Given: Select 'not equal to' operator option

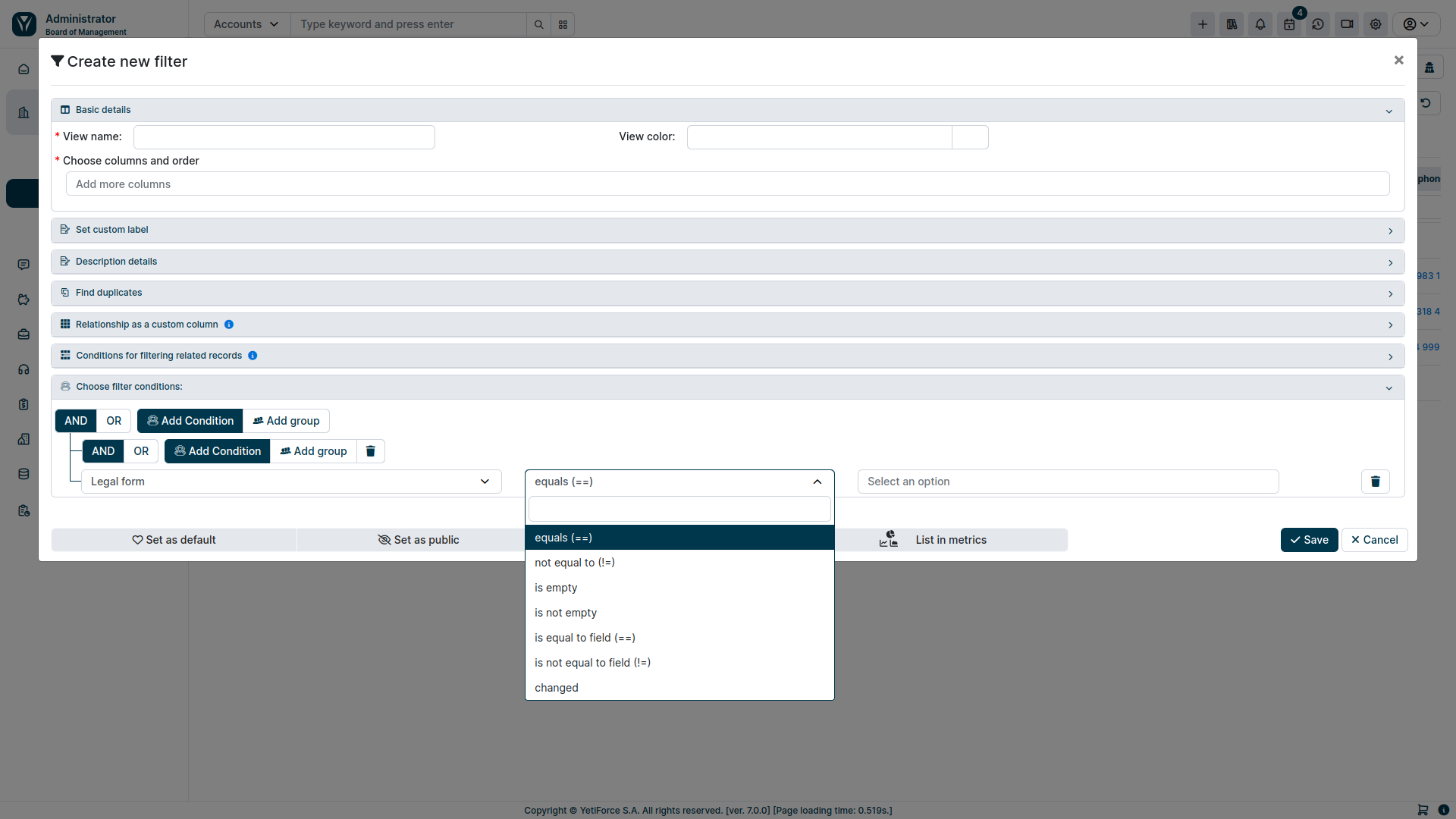Looking at the screenshot, I should point(680,562).
